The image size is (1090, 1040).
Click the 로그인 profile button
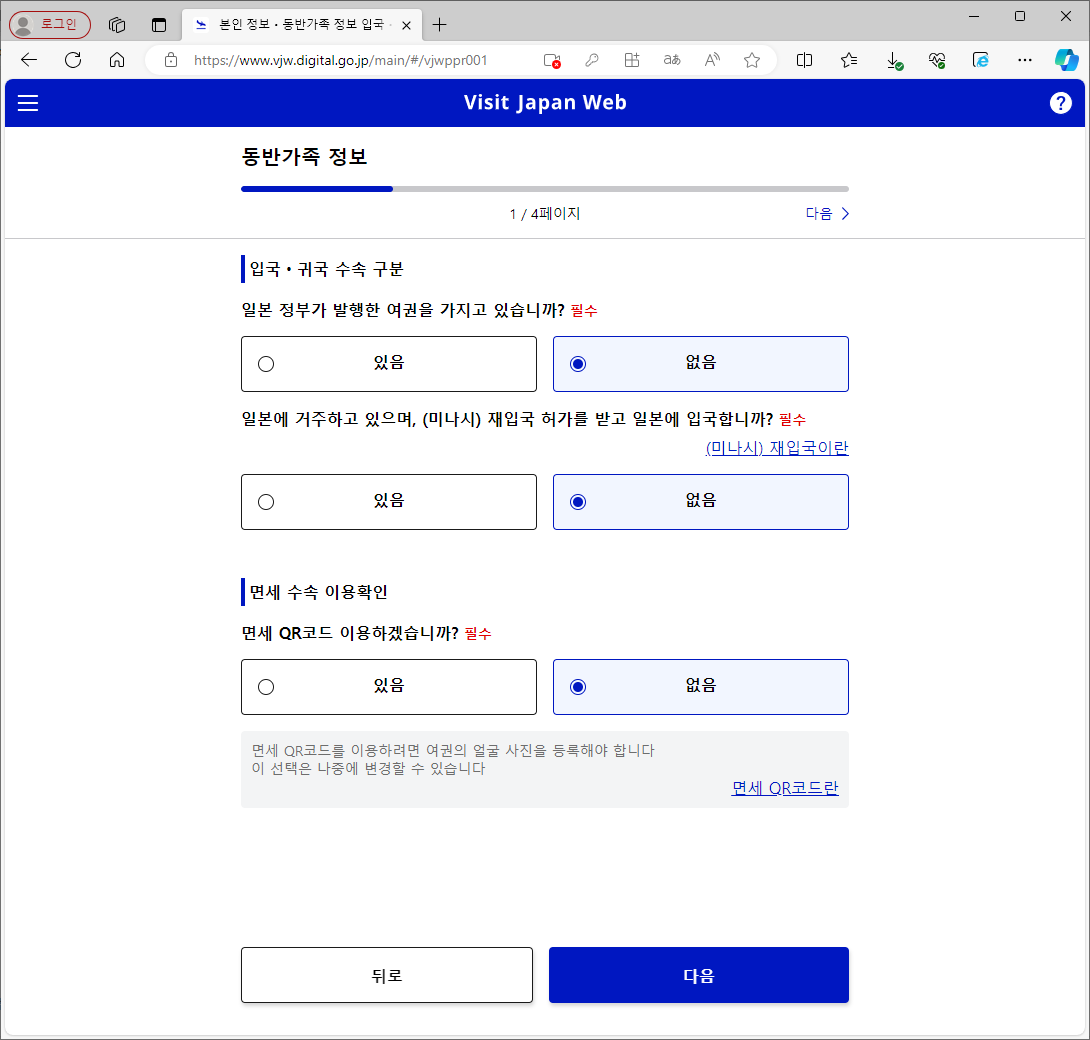tap(49, 25)
